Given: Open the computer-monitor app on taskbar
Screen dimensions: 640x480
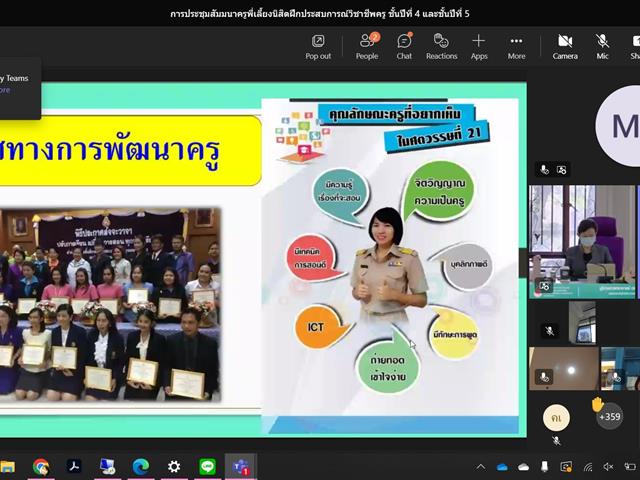Looking at the screenshot, I should pyautogui.click(x=107, y=466).
